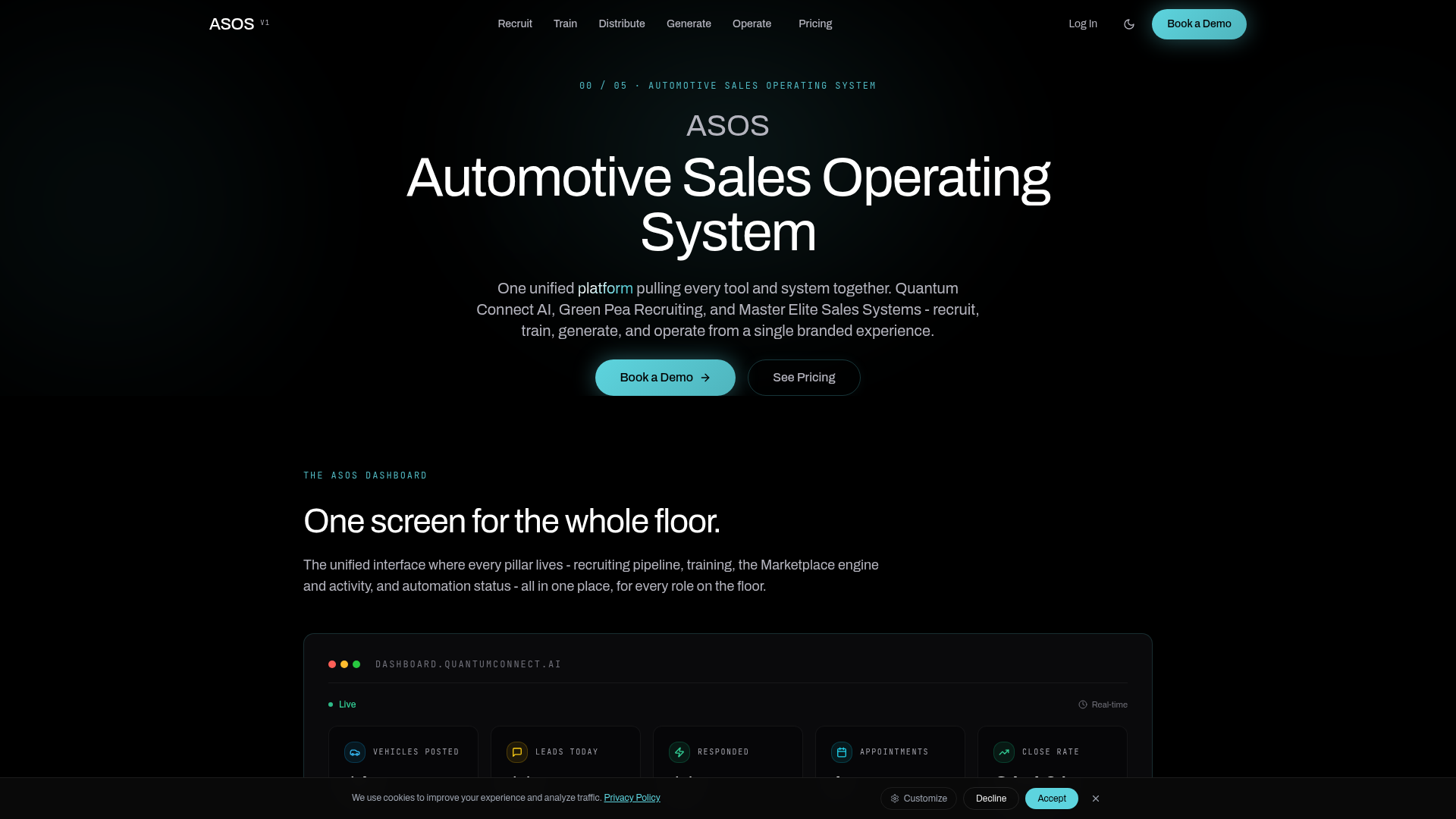Viewport: 1456px width, 819px height.
Task: Open the cookie Customize gear button
Action: click(918, 799)
